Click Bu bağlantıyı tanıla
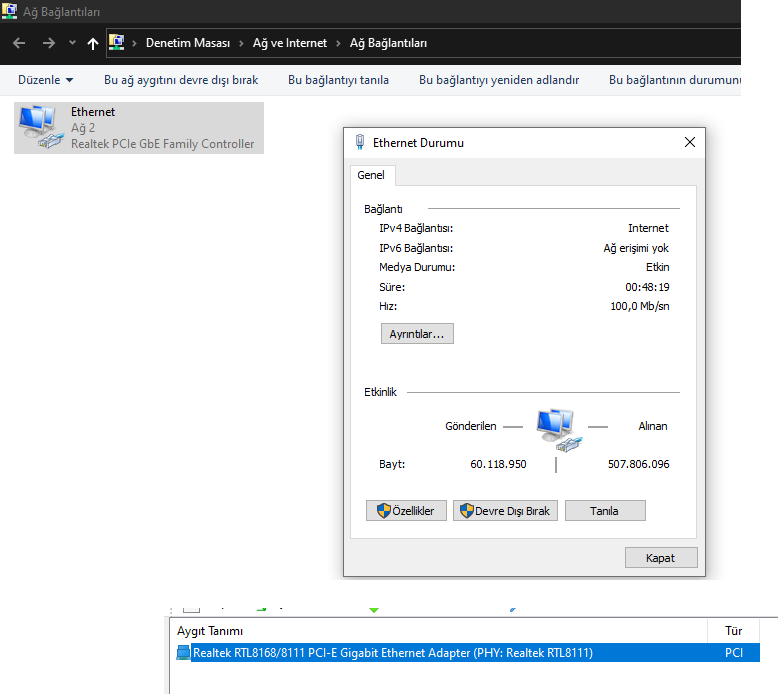The width and height of the screenshot is (778, 694). point(338,80)
